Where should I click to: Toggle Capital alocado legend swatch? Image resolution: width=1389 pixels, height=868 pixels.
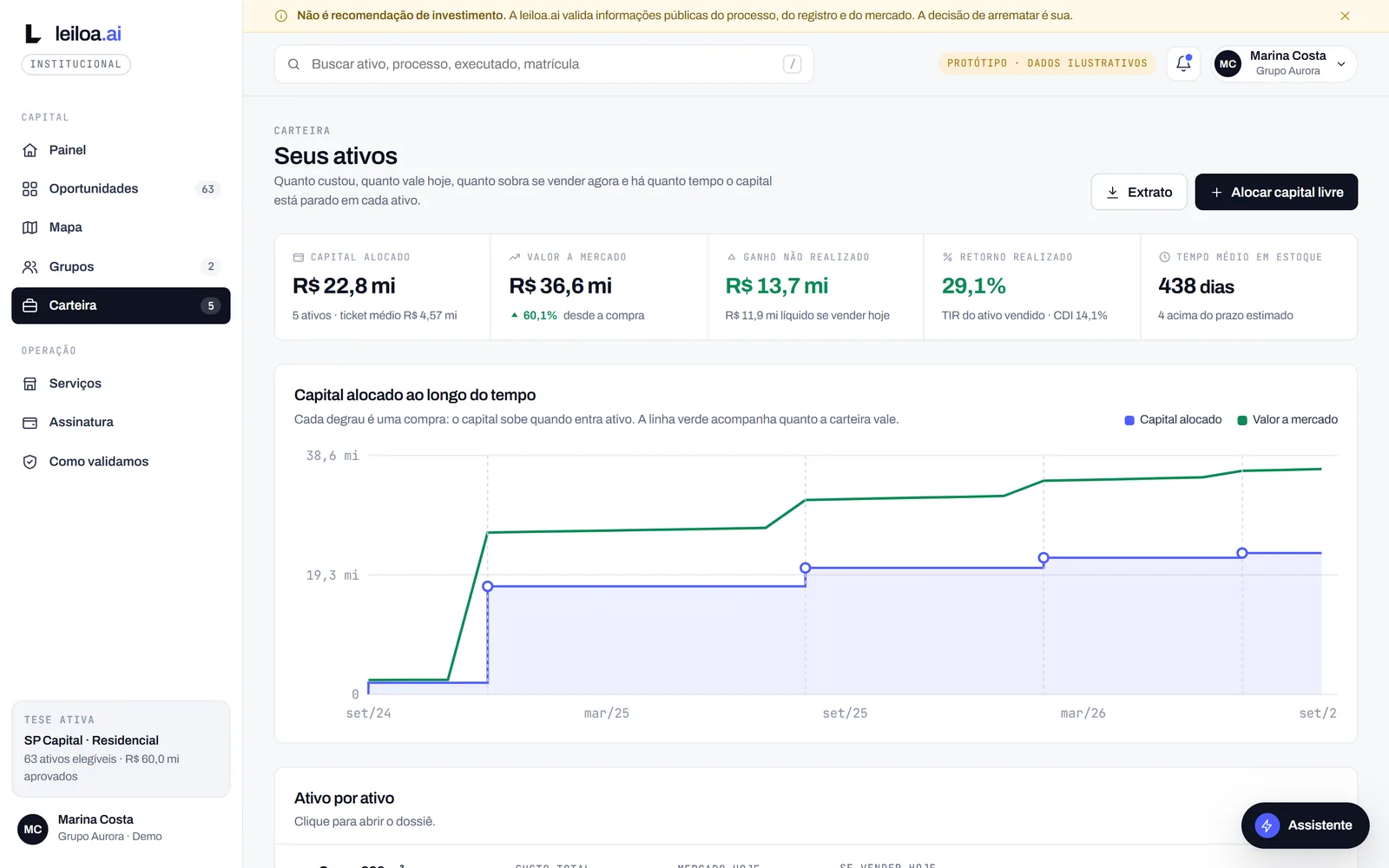1129,420
